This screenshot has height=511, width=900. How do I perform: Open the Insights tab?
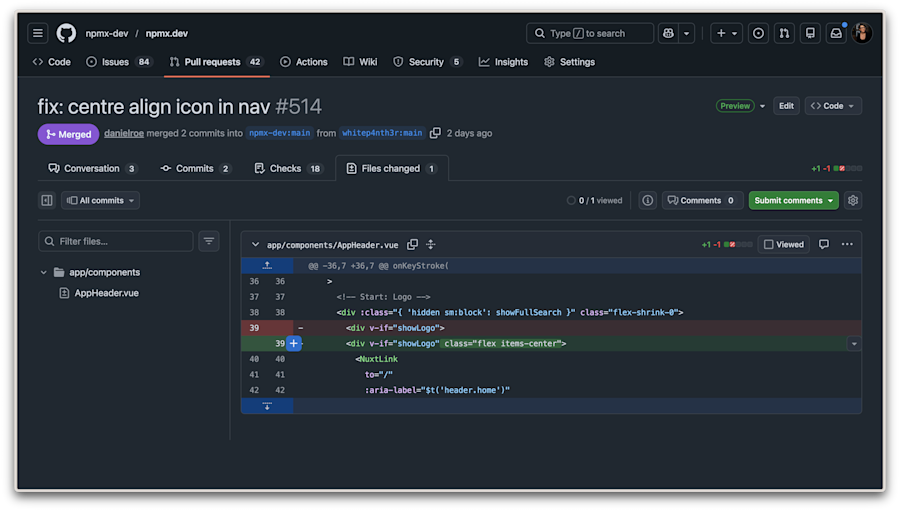(x=503, y=62)
